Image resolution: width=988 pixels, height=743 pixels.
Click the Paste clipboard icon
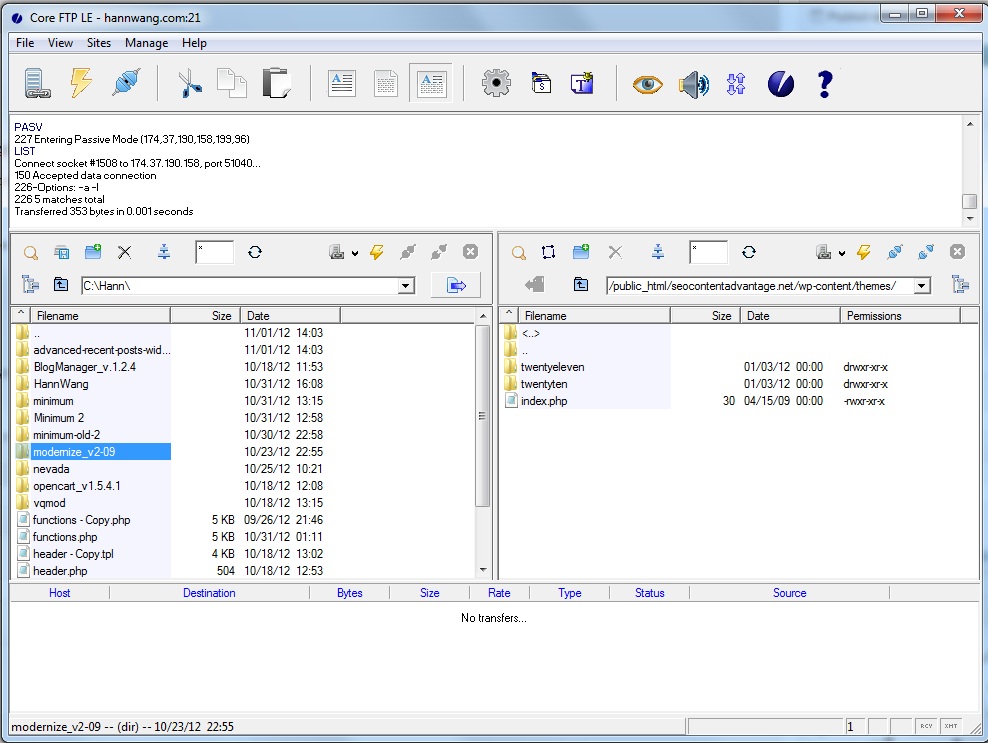pyautogui.click(x=276, y=83)
